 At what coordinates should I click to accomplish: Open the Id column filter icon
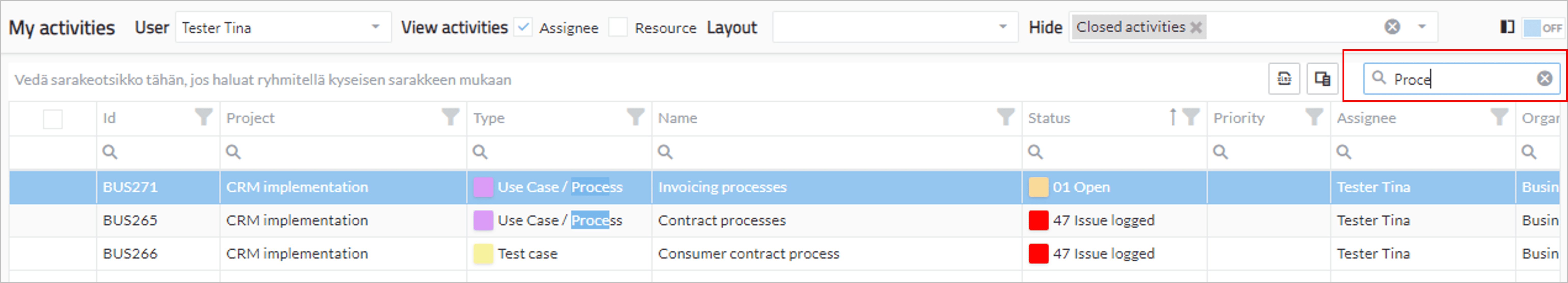203,116
